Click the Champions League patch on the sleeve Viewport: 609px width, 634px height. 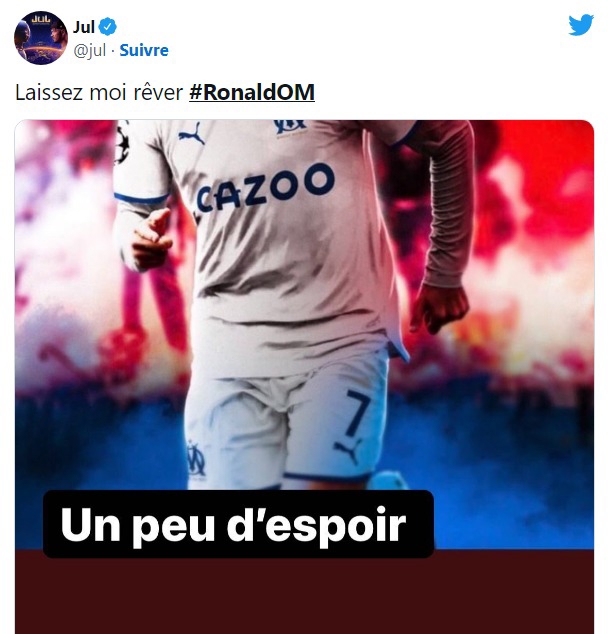click(x=121, y=142)
